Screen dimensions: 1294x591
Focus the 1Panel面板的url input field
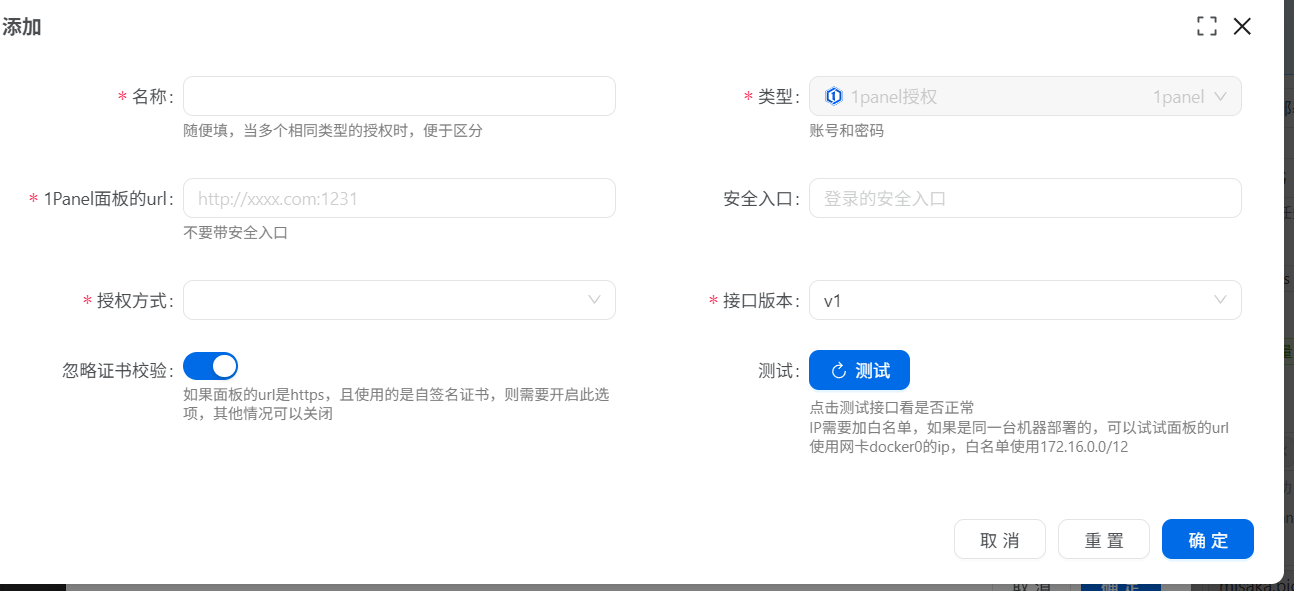[x=399, y=198]
